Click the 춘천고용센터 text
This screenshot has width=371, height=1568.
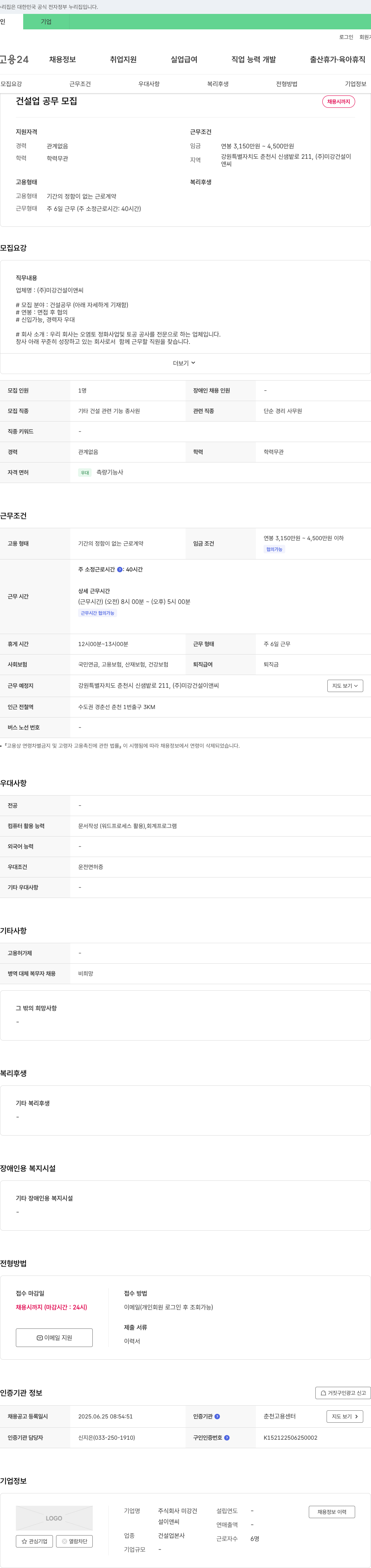(x=280, y=1417)
